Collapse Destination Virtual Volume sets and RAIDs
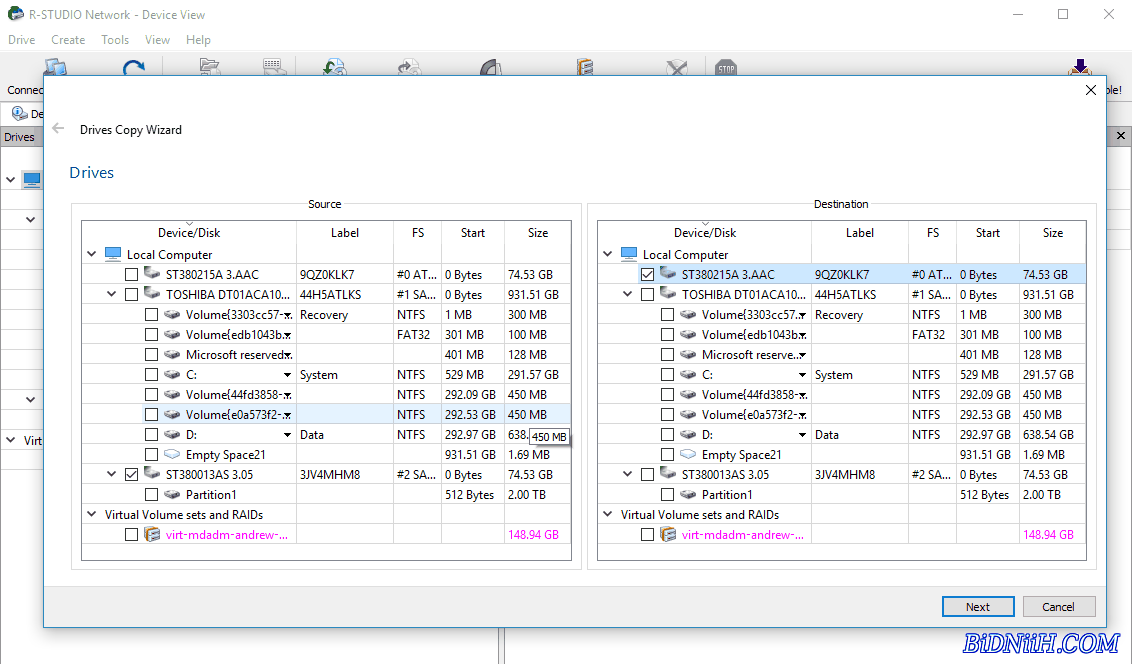Image resolution: width=1132 pixels, height=664 pixels. click(608, 514)
